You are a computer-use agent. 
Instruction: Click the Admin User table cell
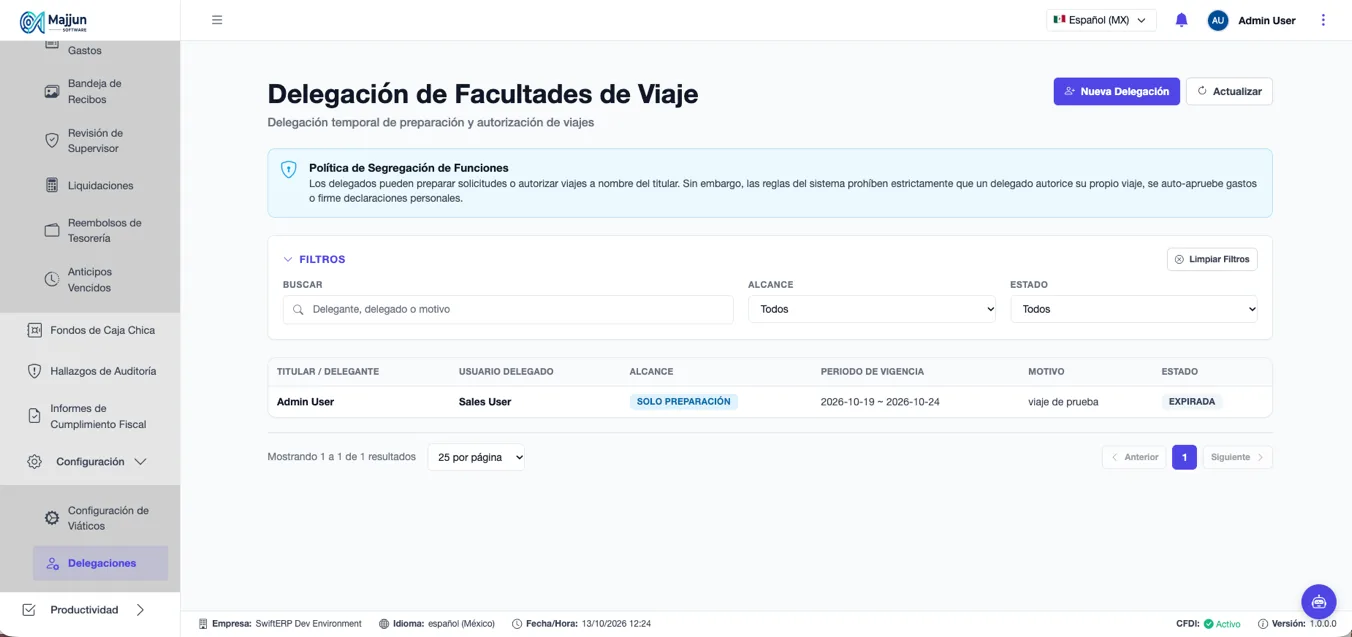tap(305, 402)
